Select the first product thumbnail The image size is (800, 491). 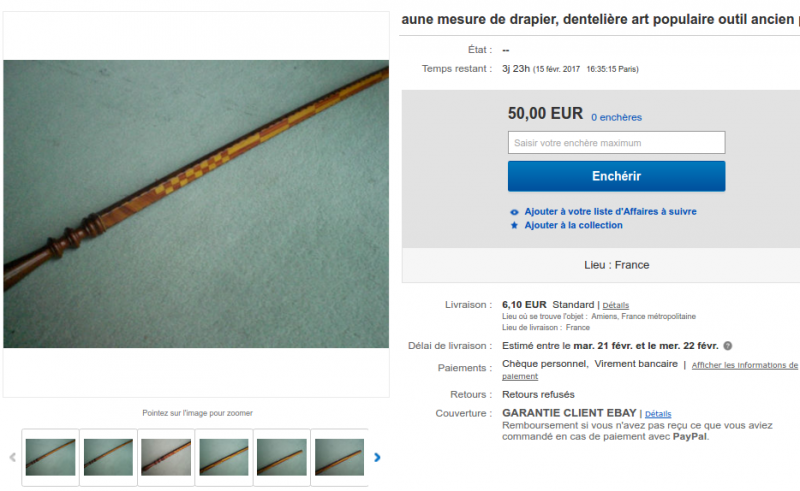[51, 457]
